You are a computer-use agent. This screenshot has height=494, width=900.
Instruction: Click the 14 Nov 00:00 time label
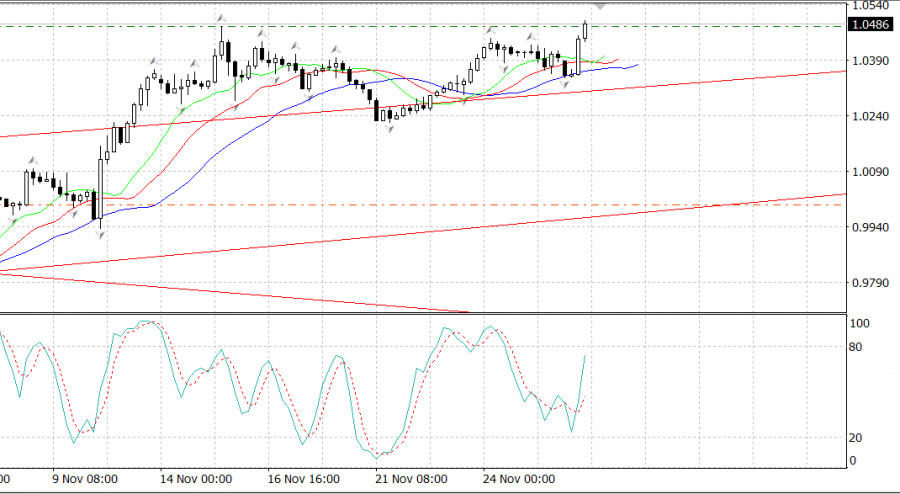click(x=198, y=479)
